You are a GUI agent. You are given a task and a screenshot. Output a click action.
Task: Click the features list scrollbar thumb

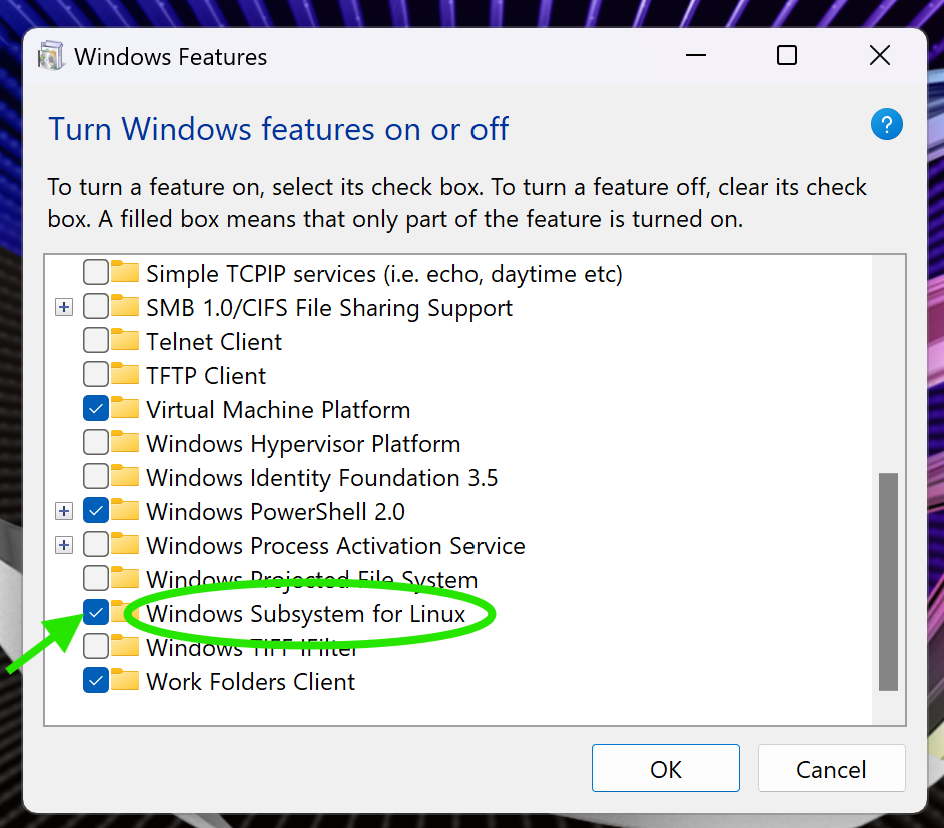tap(888, 582)
